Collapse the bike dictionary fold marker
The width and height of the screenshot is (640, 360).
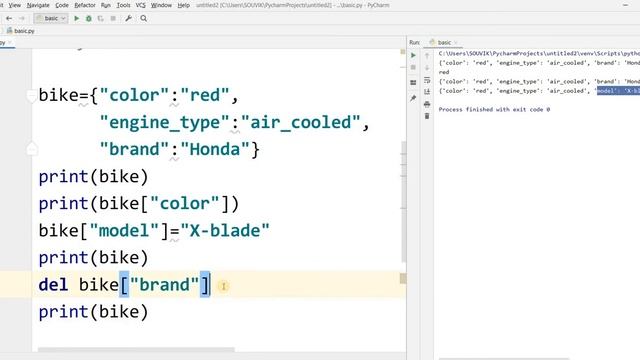coord(32,96)
